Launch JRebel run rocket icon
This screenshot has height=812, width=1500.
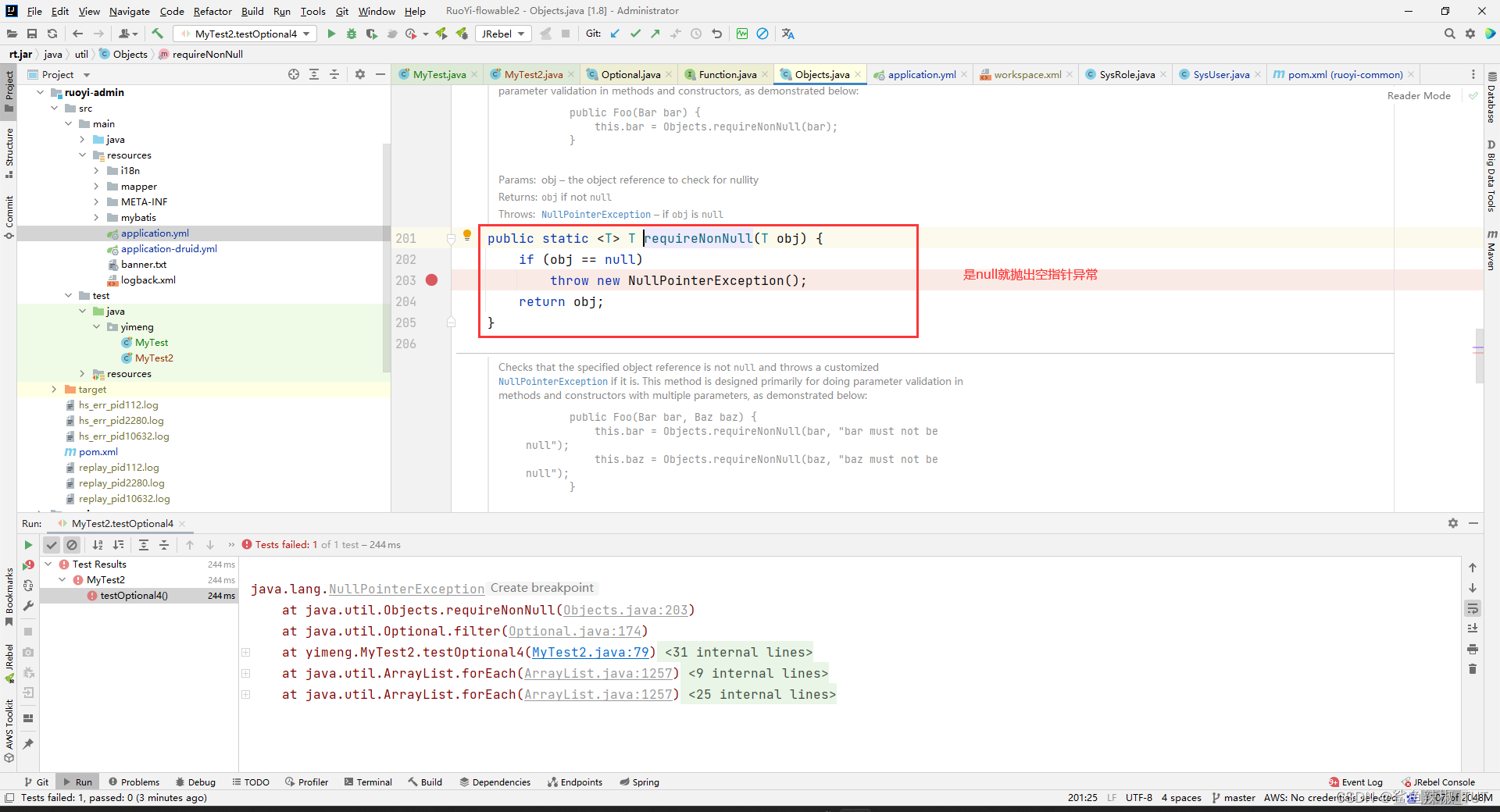click(x=441, y=34)
